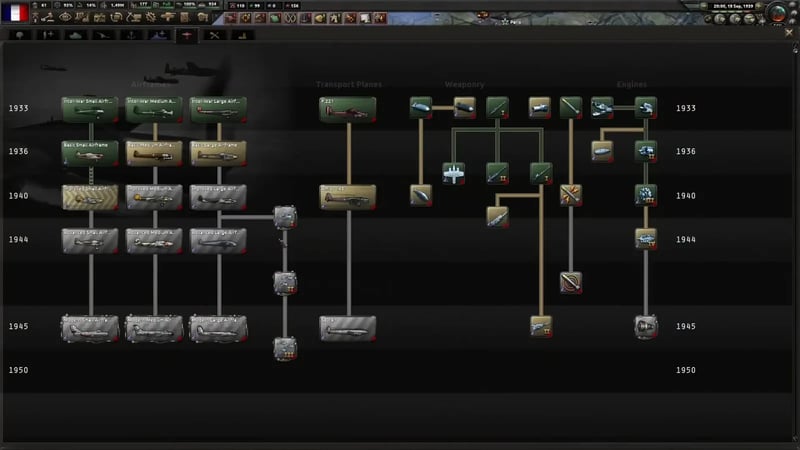Screen dimensions: 800x450
Task: Open the eye intelligence icon in top bar
Action: 65,18
